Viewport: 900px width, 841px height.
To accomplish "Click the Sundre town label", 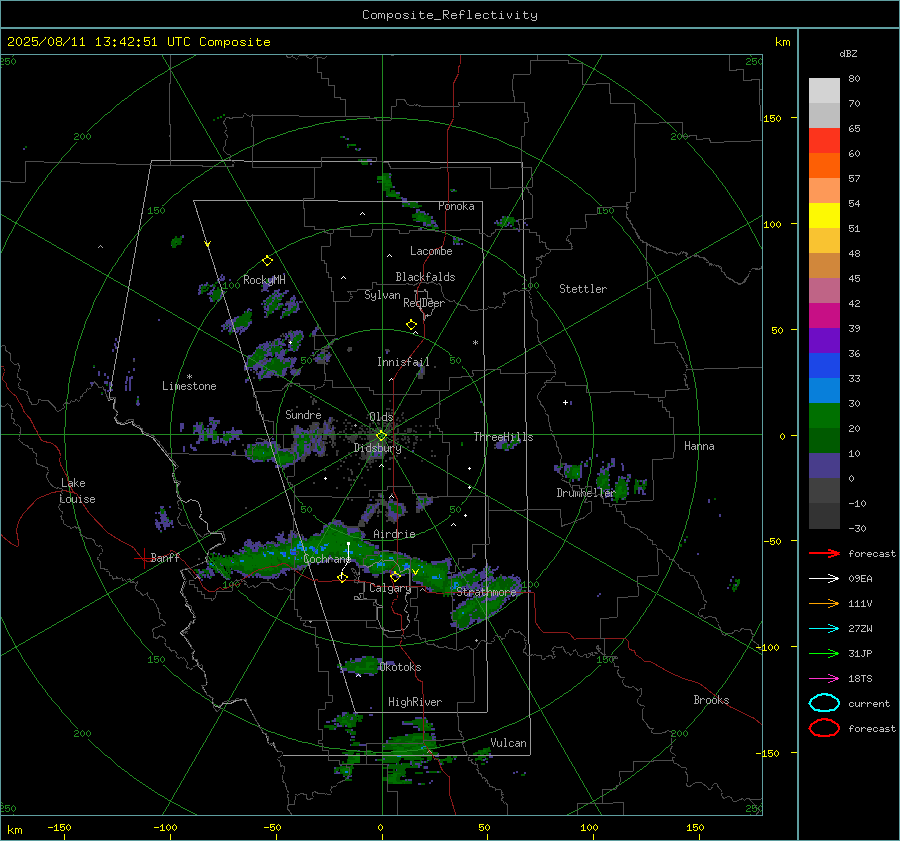I will tap(303, 414).
